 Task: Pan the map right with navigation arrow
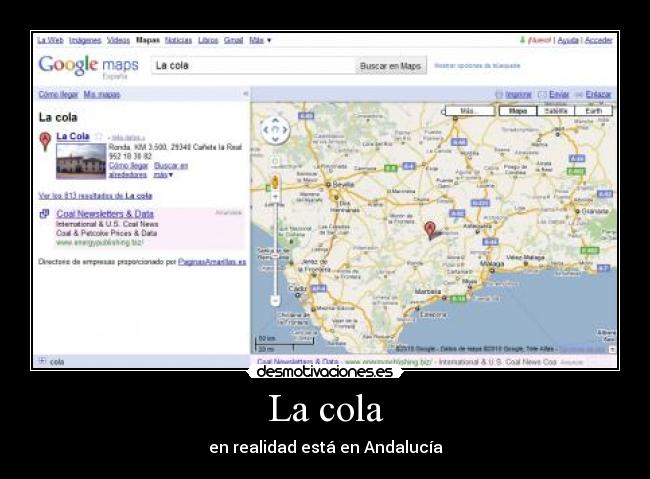click(284, 130)
